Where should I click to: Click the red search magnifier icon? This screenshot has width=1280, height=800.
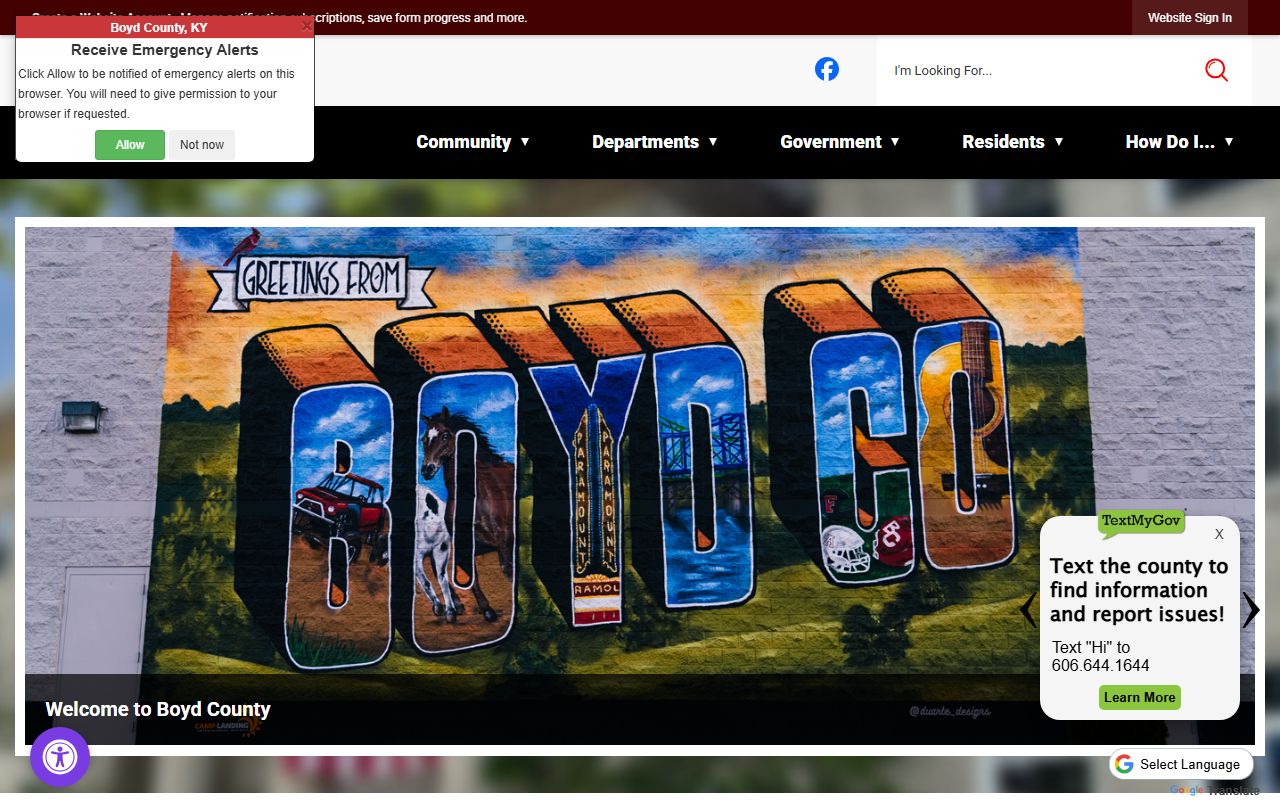coord(1215,70)
